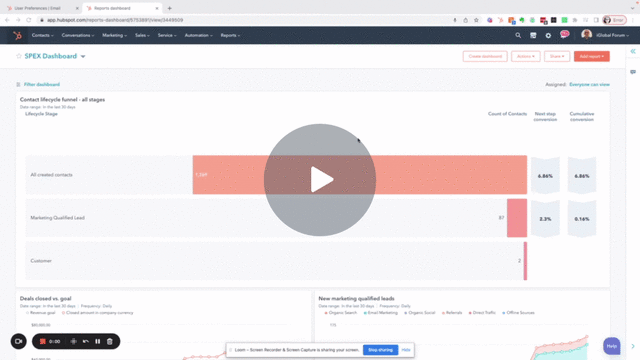This screenshot has width=640, height=360.
Task: Open the Share dropdown
Action: 557,56
